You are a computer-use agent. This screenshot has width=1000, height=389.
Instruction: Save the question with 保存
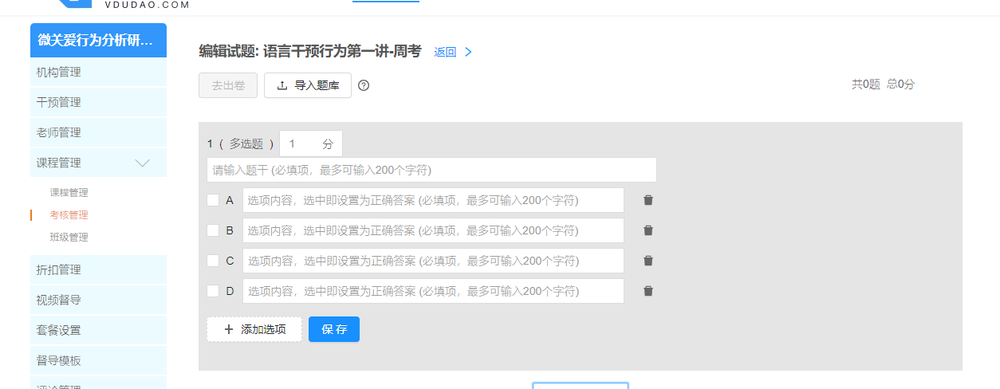point(334,329)
